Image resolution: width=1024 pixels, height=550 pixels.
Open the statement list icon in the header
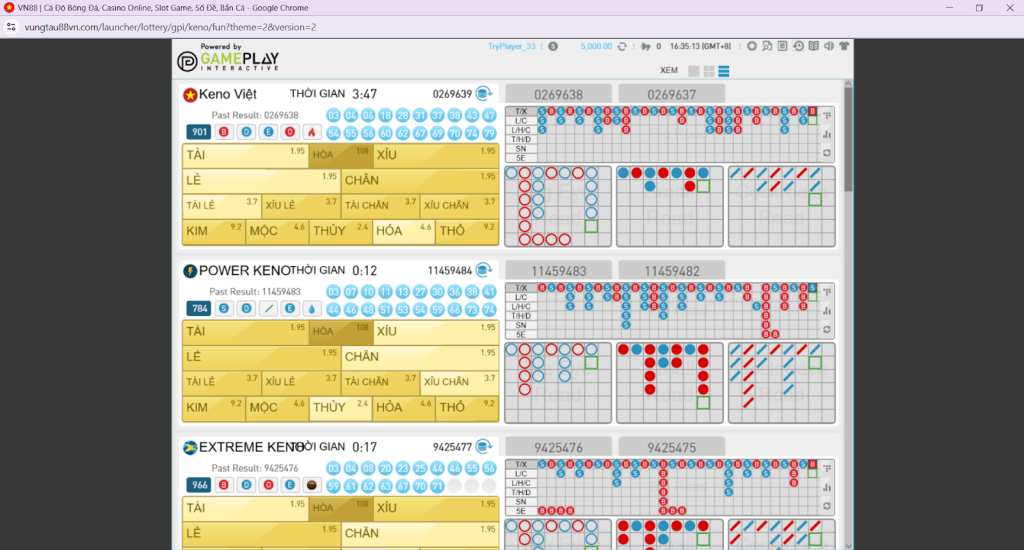click(x=782, y=46)
